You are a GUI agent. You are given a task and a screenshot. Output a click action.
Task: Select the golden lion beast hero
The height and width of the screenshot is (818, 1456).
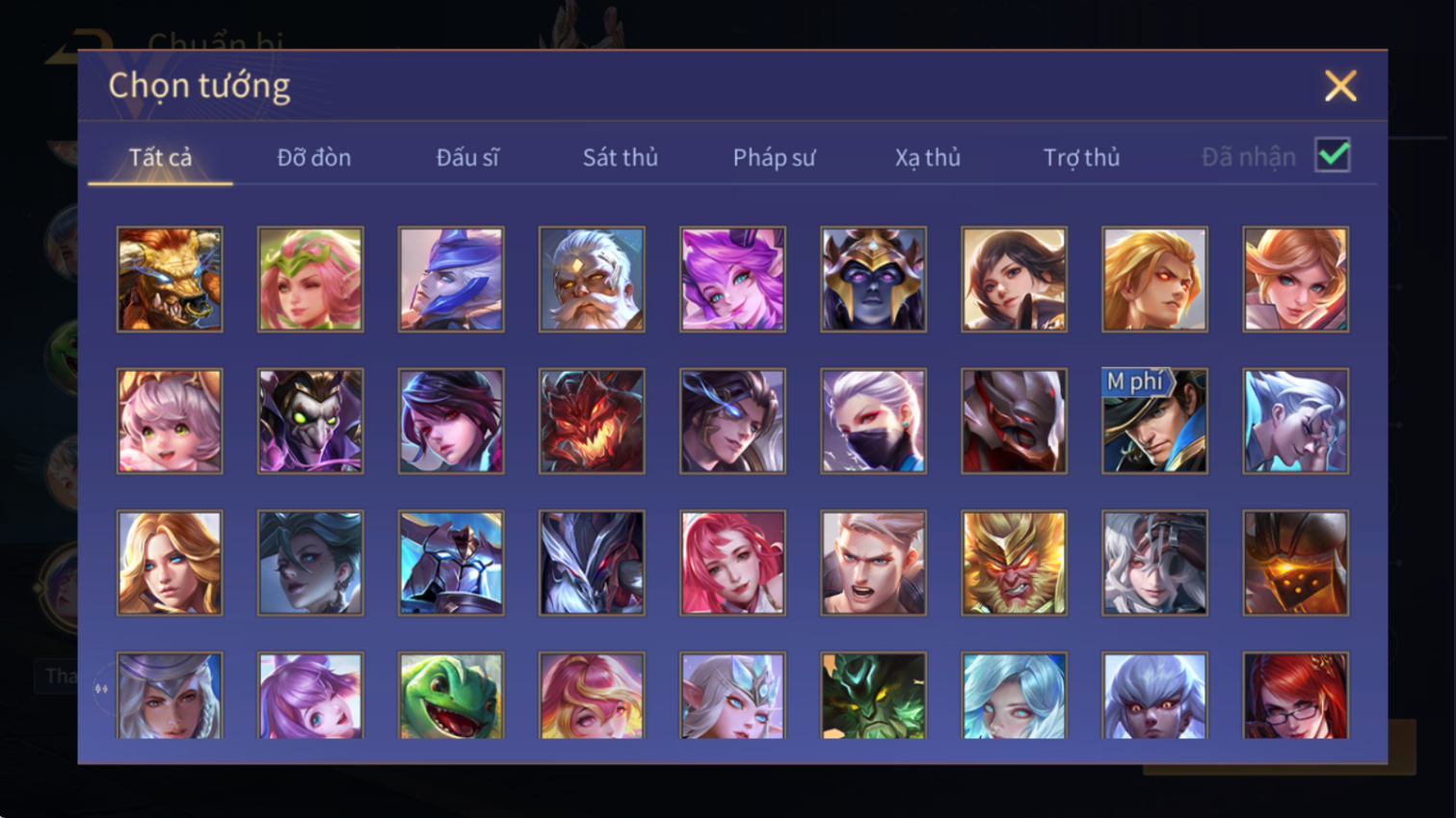pos(170,279)
